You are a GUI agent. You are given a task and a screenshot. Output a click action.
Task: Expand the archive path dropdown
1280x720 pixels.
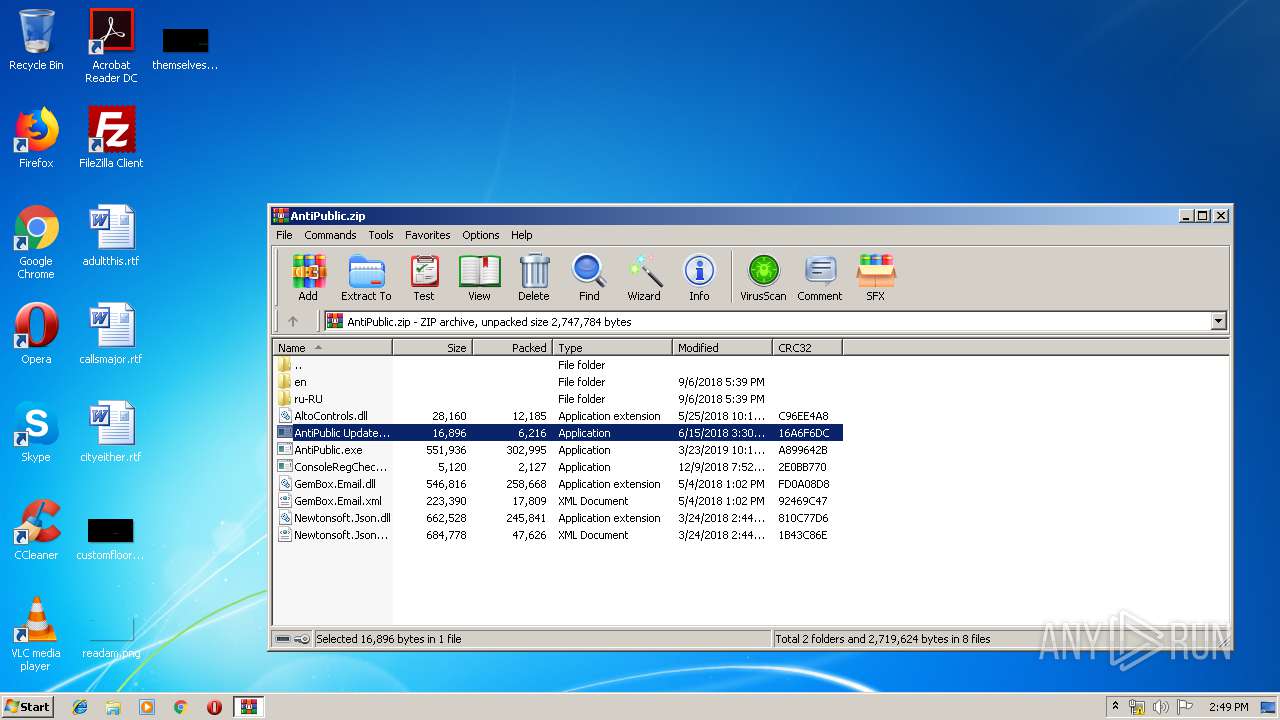pos(1218,322)
